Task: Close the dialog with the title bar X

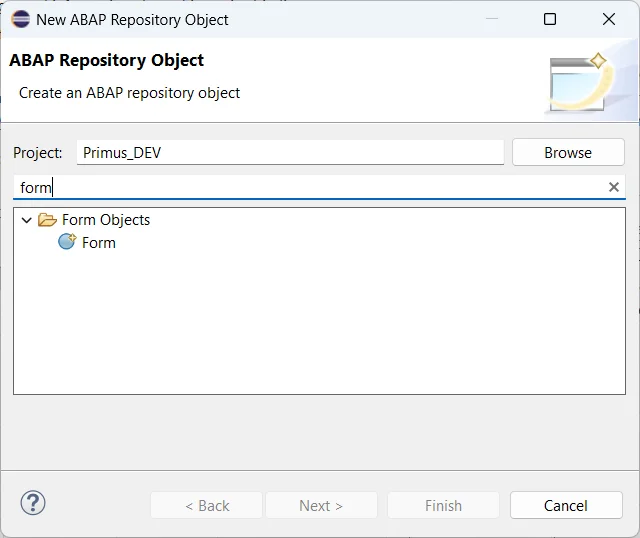Action: point(609,19)
